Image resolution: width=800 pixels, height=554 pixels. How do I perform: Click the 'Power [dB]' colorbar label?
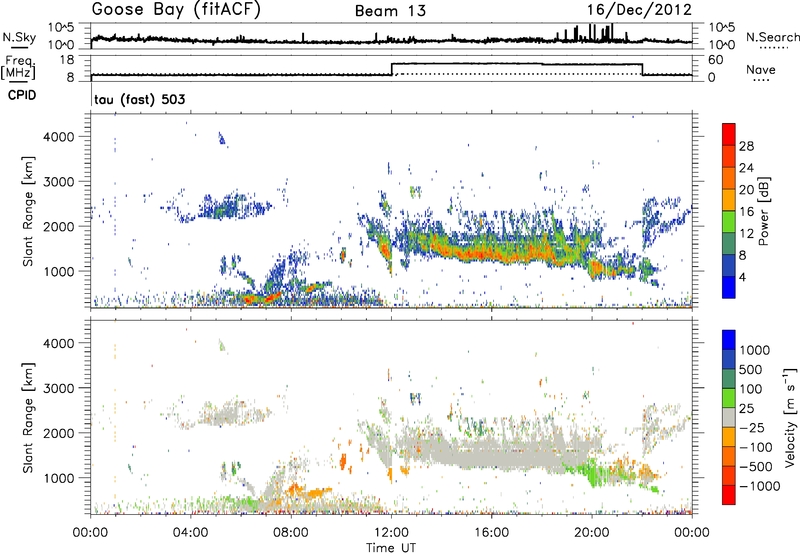coord(763,211)
